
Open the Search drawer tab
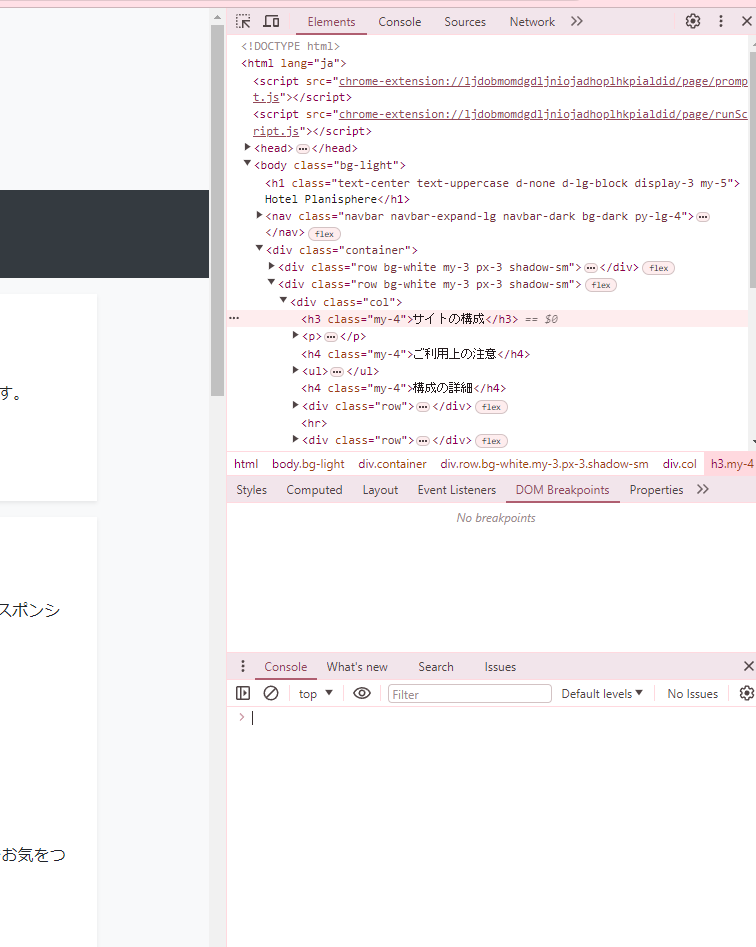pyautogui.click(x=435, y=667)
